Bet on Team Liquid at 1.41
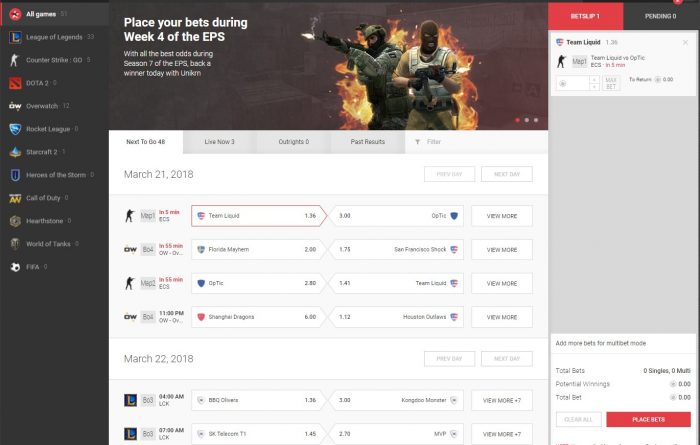The height and width of the screenshot is (445, 700). pyautogui.click(x=396, y=283)
